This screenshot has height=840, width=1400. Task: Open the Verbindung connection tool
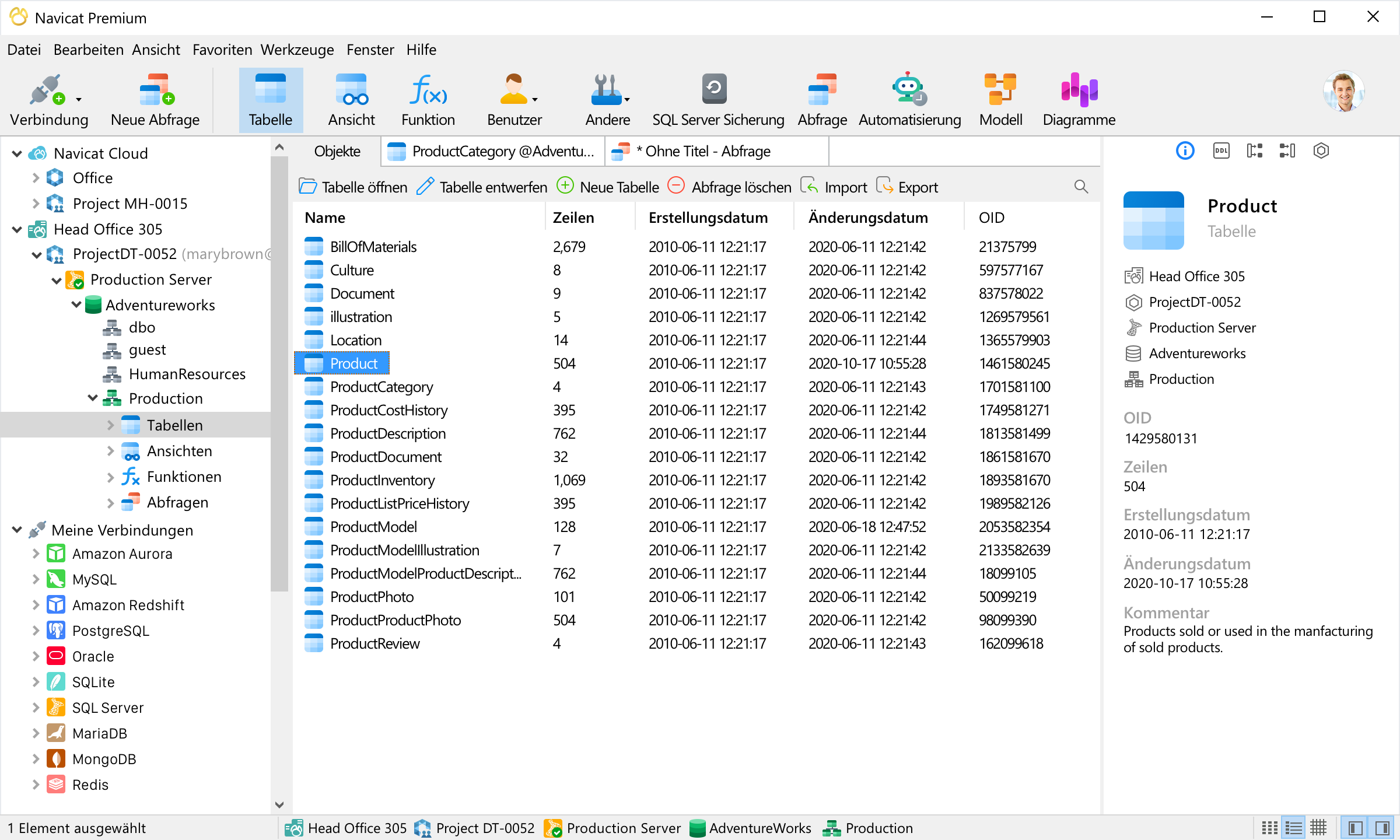49,100
